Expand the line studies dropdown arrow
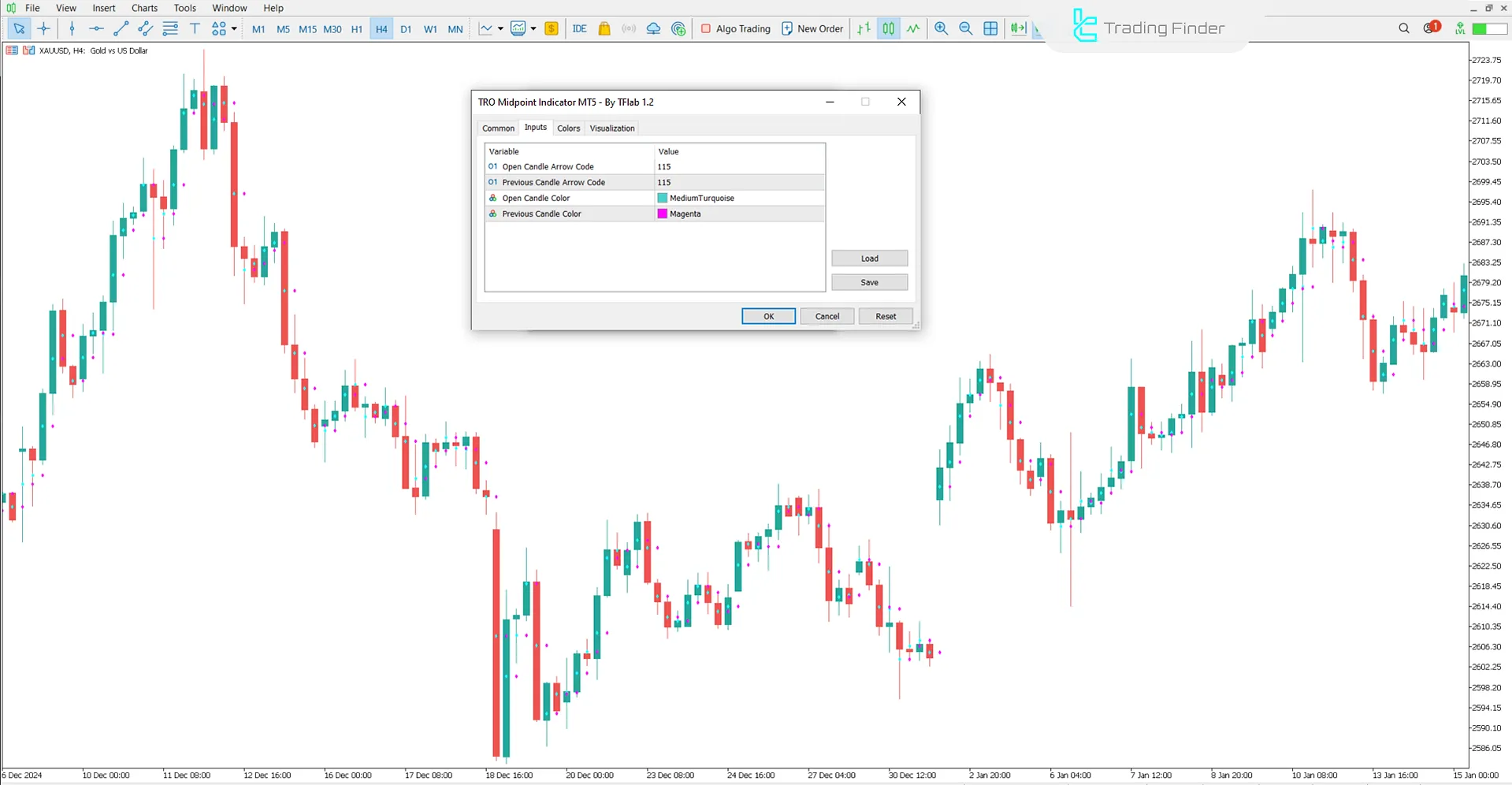 pos(500,28)
